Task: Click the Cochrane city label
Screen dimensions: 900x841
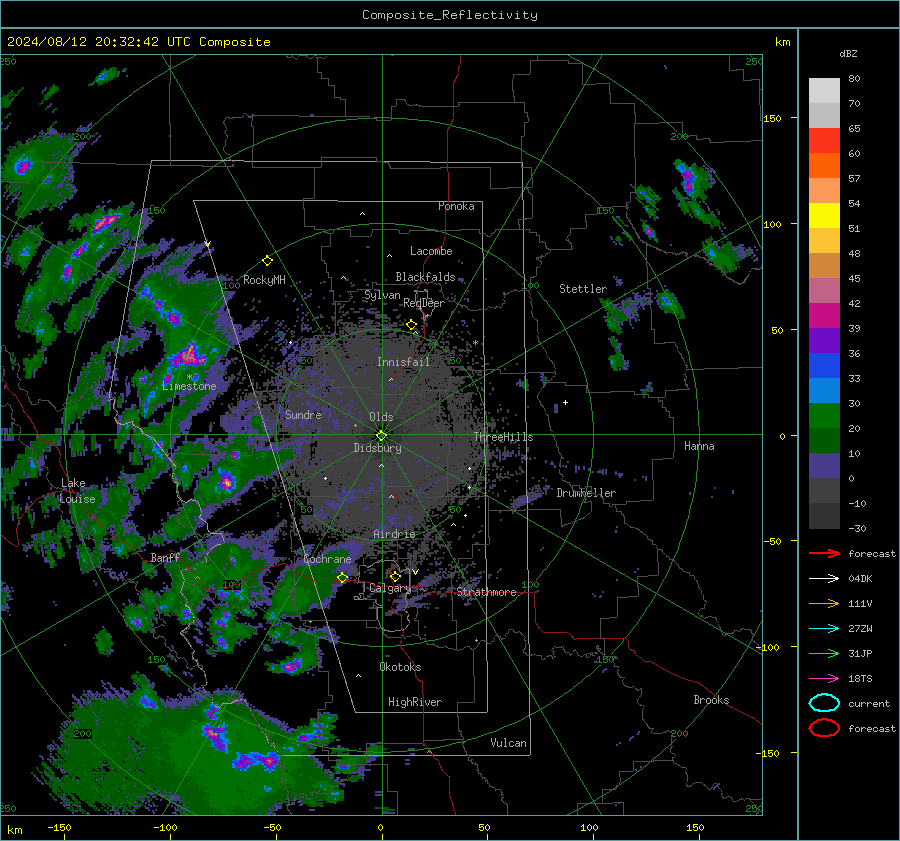Action: 327,559
